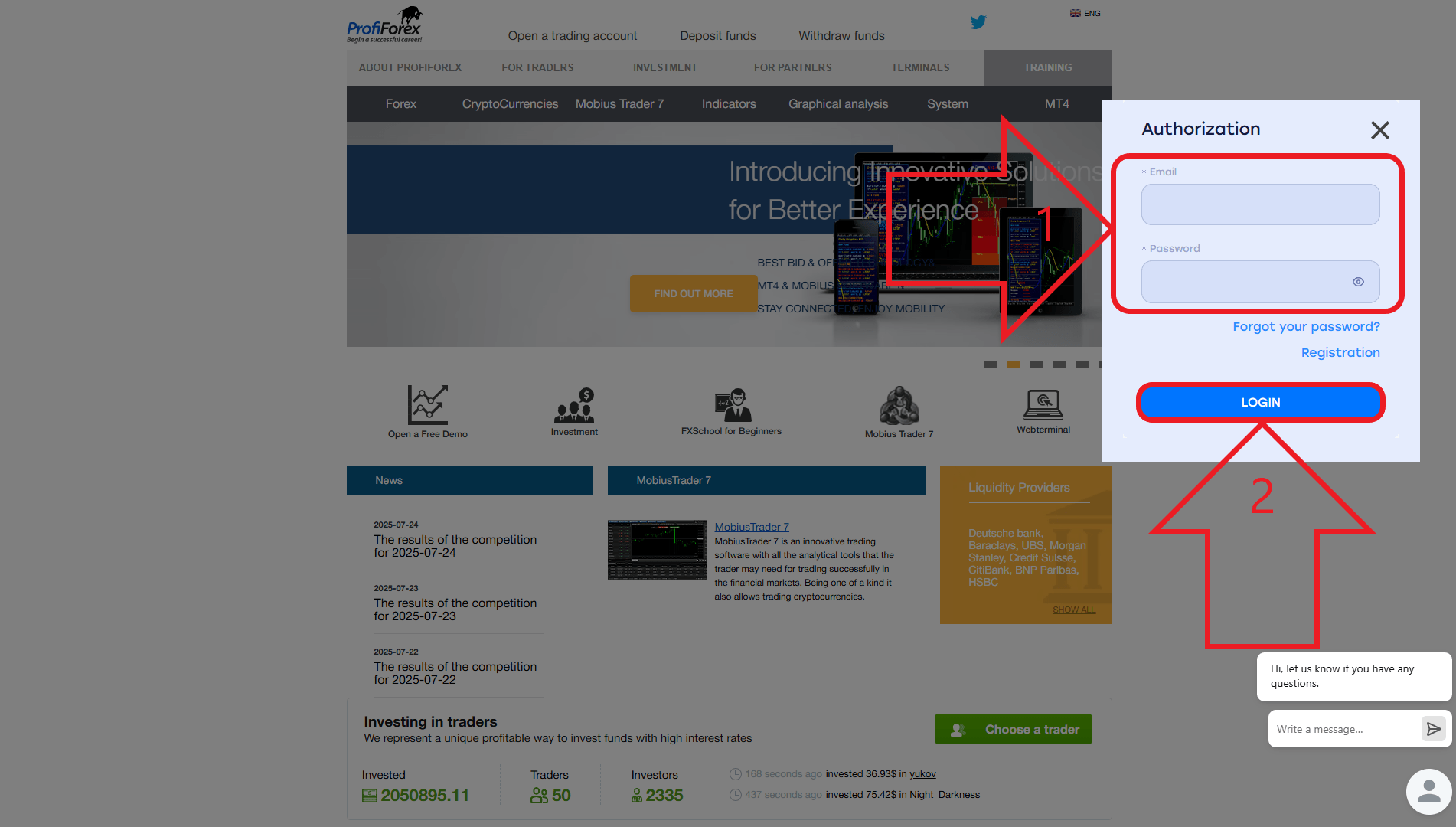Viewport: 1456px width, 827px height.
Task: Click the Choose a trader button
Action: [1013, 729]
